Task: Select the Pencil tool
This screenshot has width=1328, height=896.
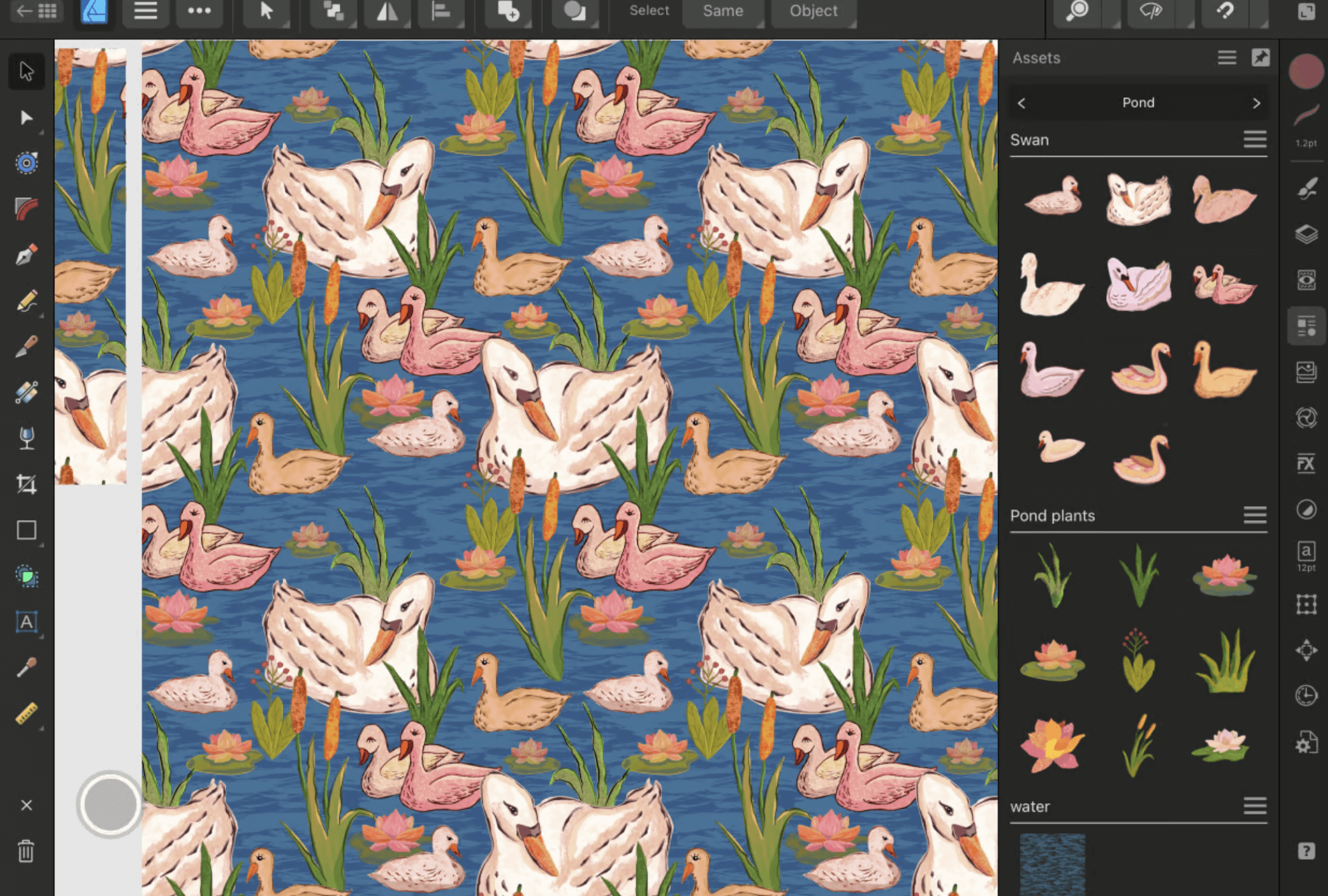Action: pyautogui.click(x=26, y=301)
